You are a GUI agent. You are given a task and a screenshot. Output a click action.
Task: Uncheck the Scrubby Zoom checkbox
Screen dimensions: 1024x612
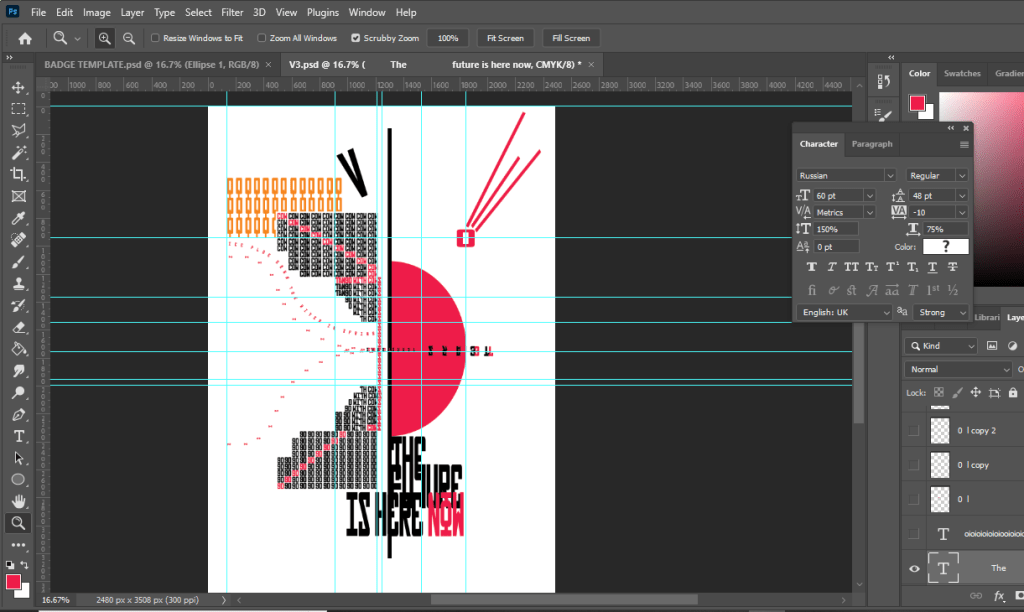(356, 38)
